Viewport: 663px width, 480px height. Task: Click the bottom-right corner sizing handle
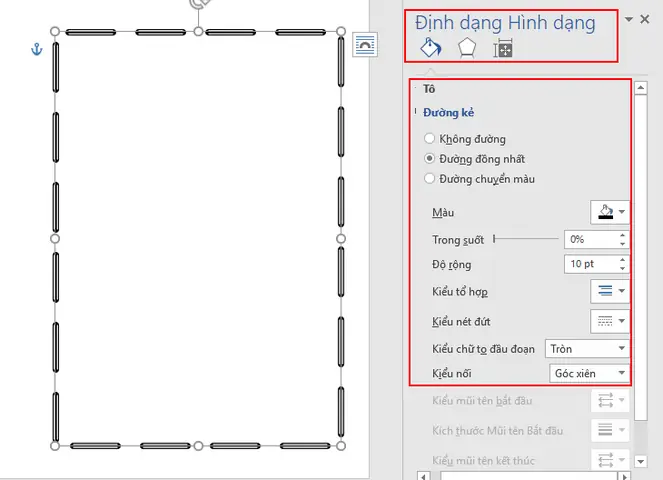[341, 446]
